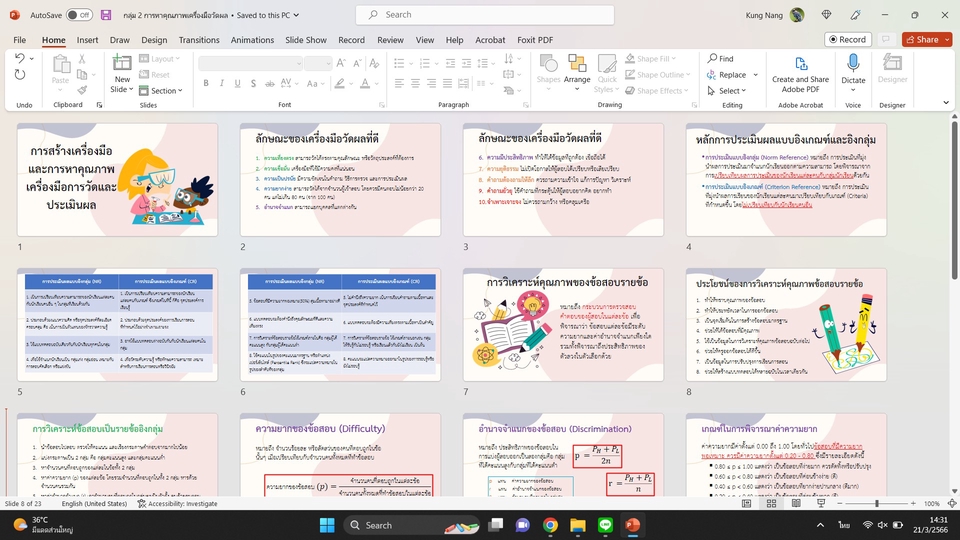The width and height of the screenshot is (960, 540).
Task: Toggle Italic formatting
Action: tap(222, 83)
